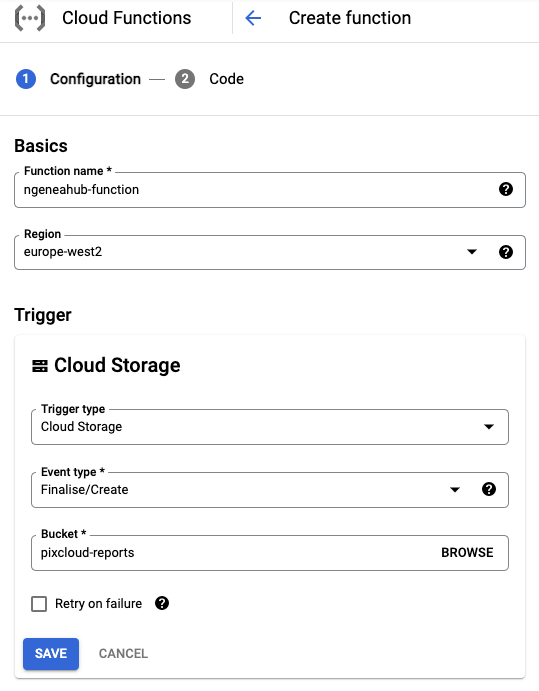Screen dimensions: 539x691
Task: Select step 2 Code circle
Action: click(185, 79)
